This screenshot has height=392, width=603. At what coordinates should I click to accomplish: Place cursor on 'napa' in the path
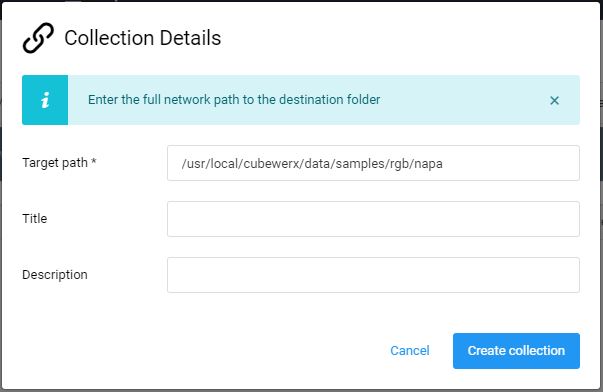pyautogui.click(x=428, y=164)
